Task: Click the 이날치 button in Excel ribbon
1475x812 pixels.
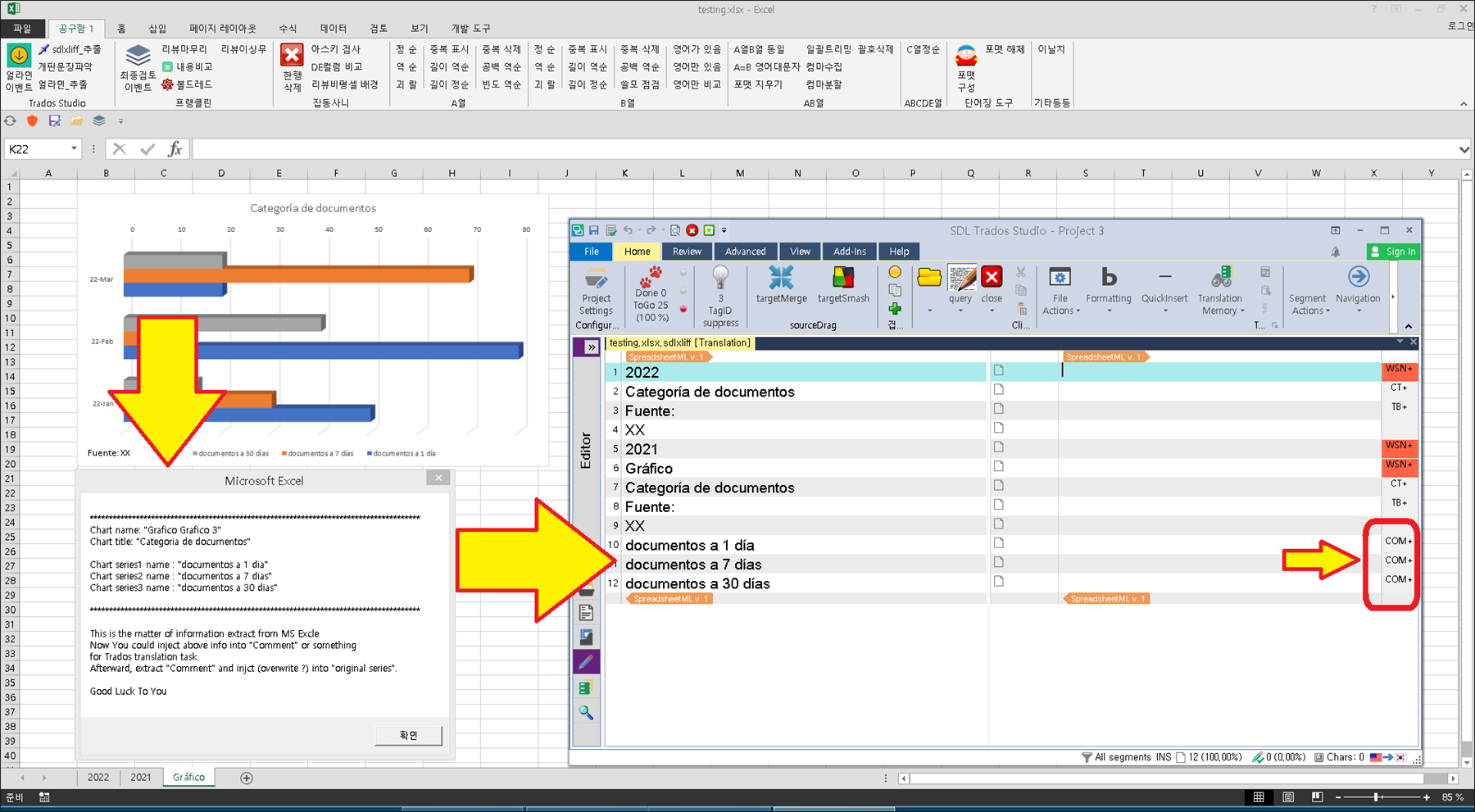Action: (x=1051, y=49)
